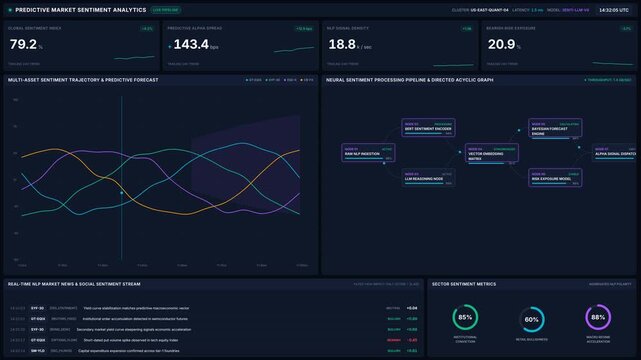Click the US-EAST-QUANT-04 cluster label
641x360 pixels.
click(489, 10)
